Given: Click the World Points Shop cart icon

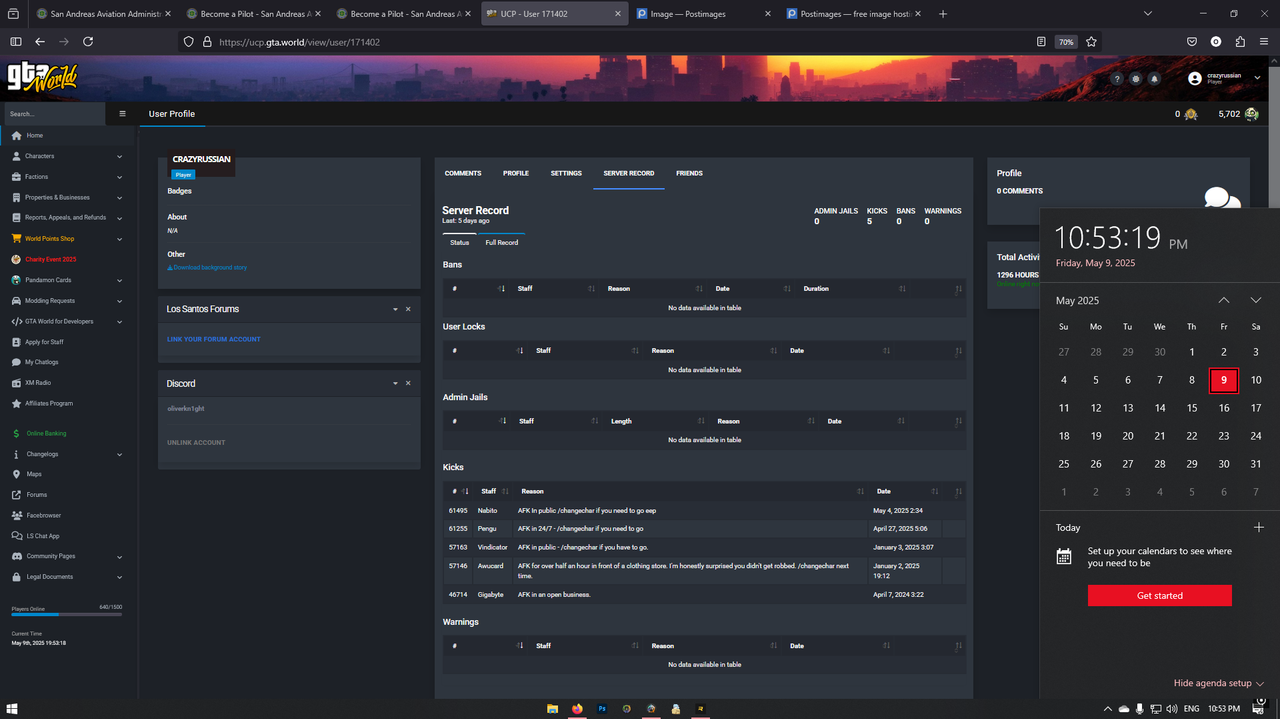Looking at the screenshot, I should pos(16,239).
